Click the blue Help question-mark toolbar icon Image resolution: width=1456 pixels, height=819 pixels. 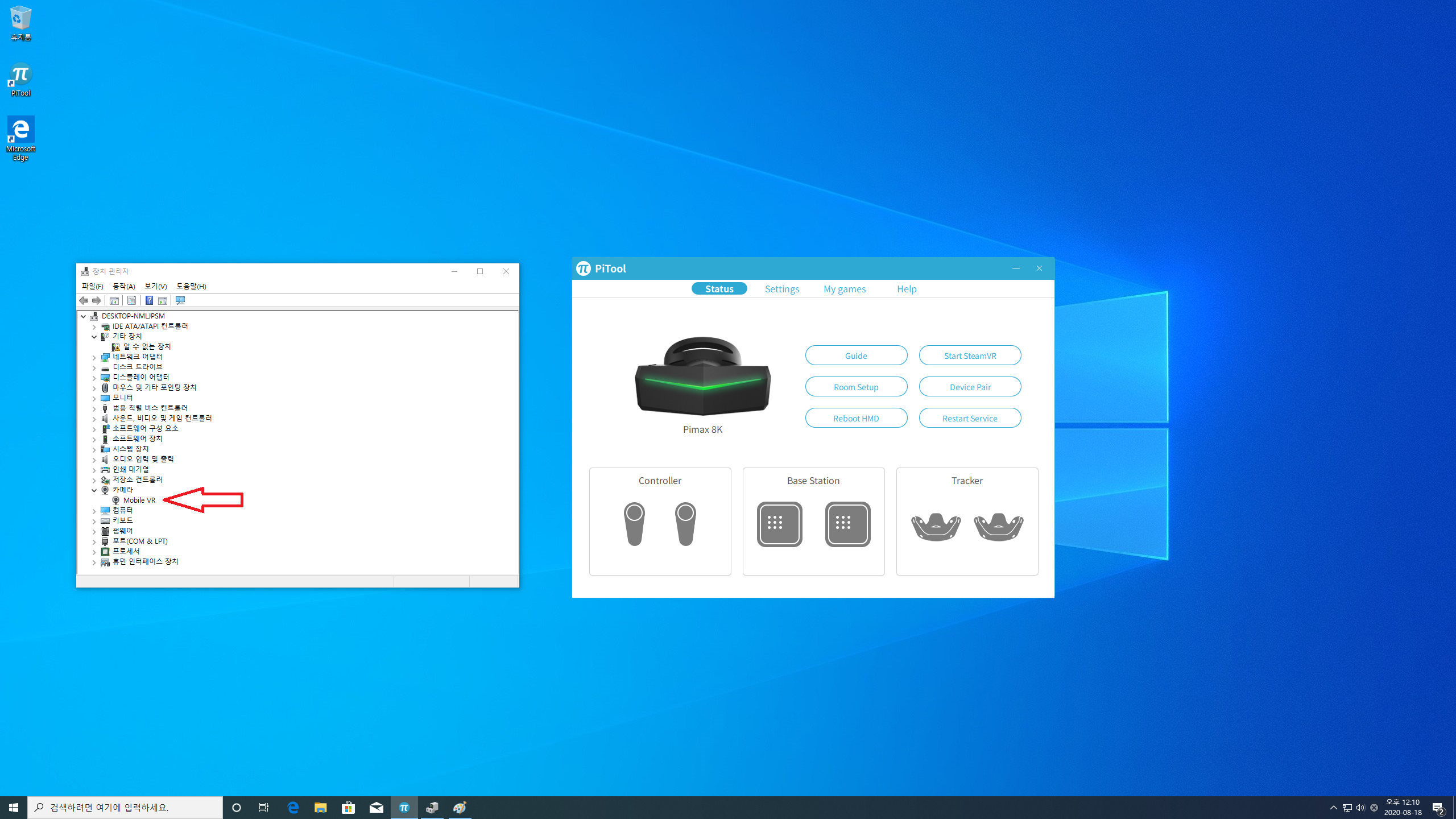(149, 300)
